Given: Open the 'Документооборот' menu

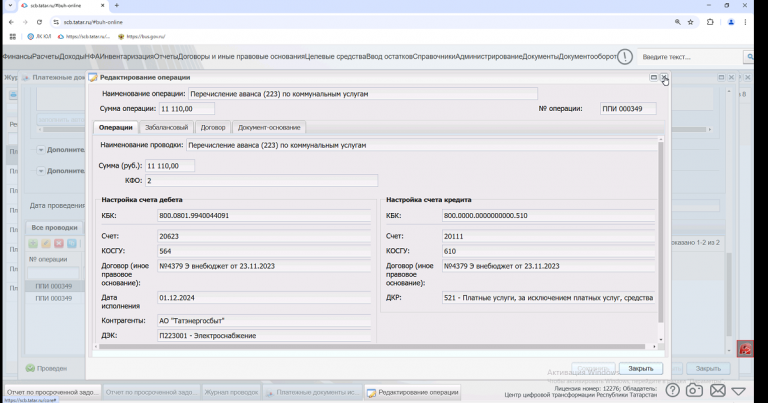Looking at the screenshot, I should click(x=587, y=57).
